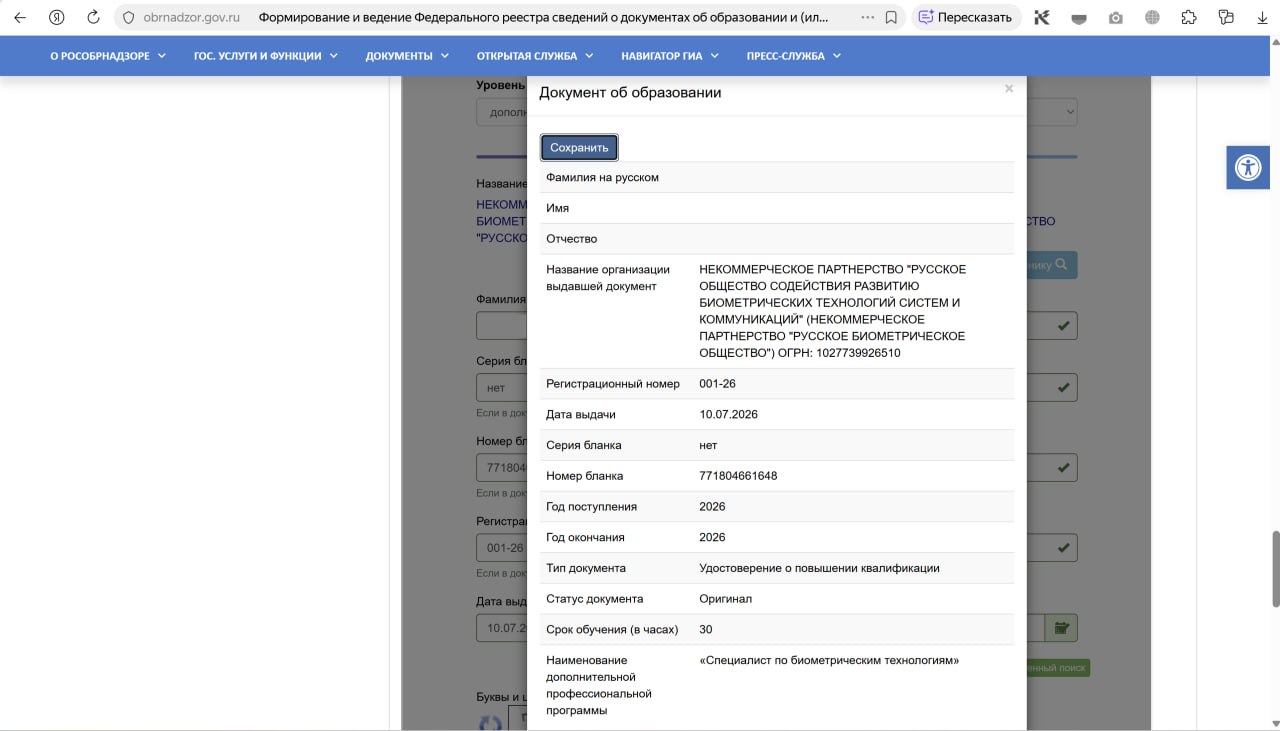Click the Сохранить button
The height and width of the screenshot is (731, 1280).
[x=579, y=147]
